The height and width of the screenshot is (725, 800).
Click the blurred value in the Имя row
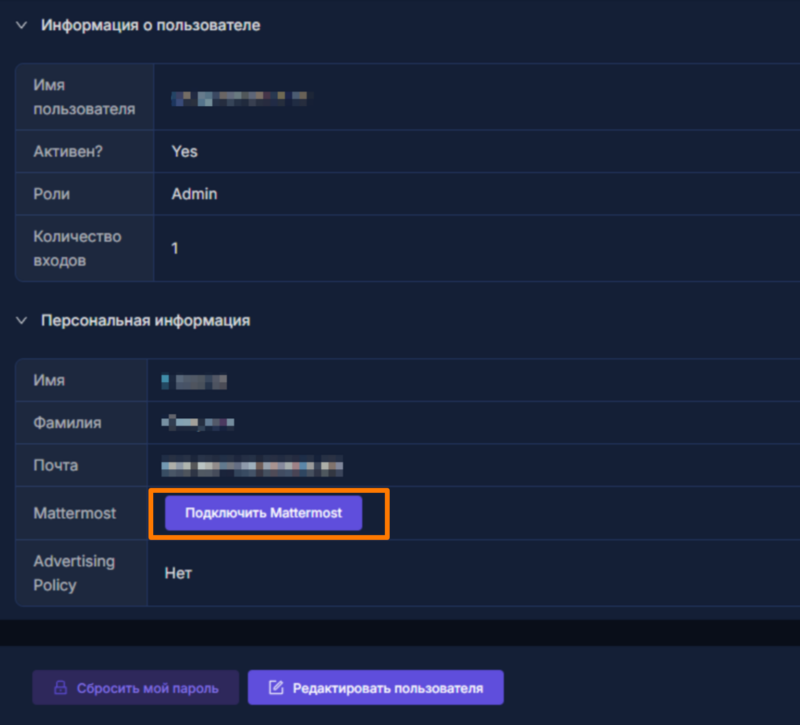(194, 382)
